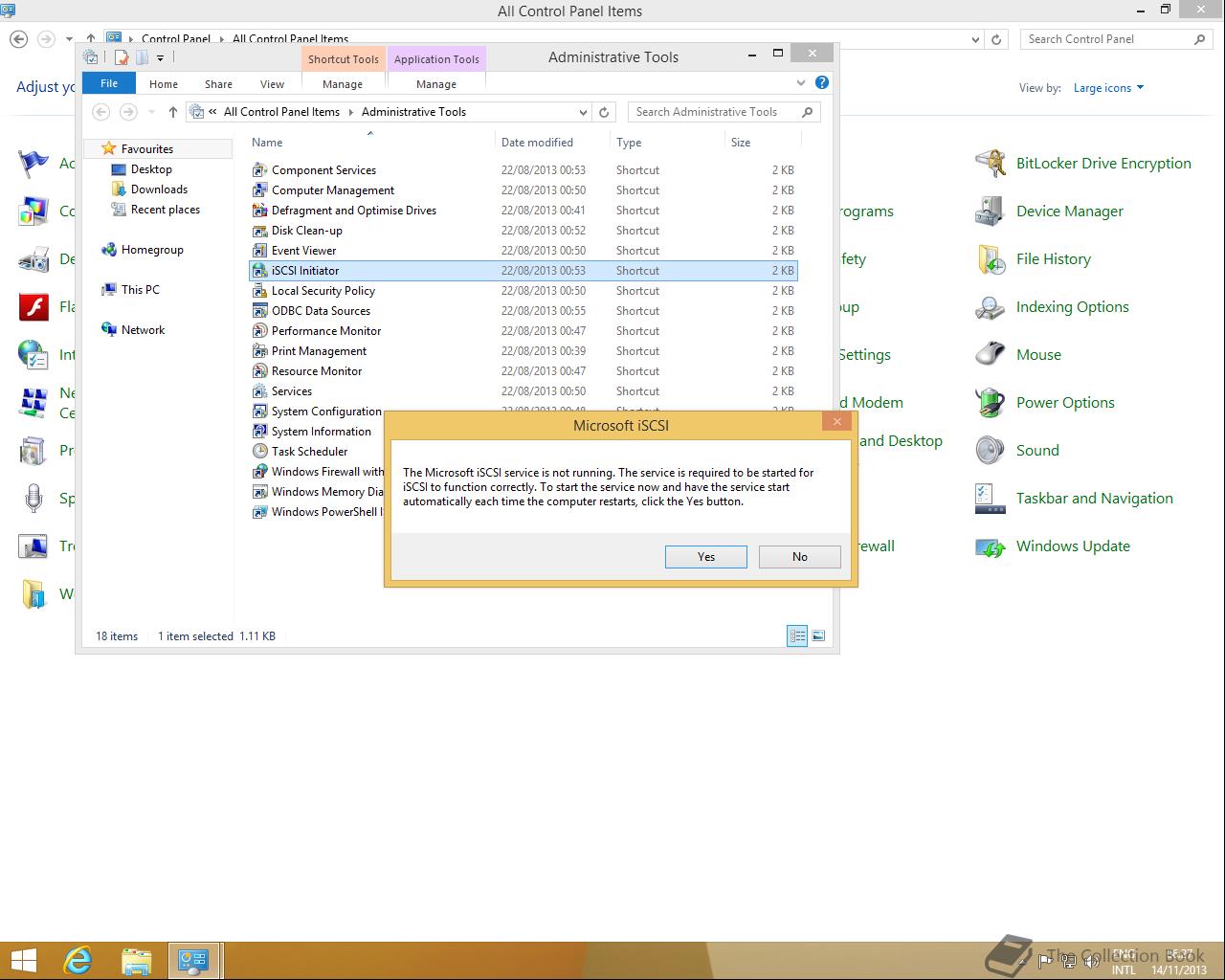Click Search Control Panel field

(1116, 39)
